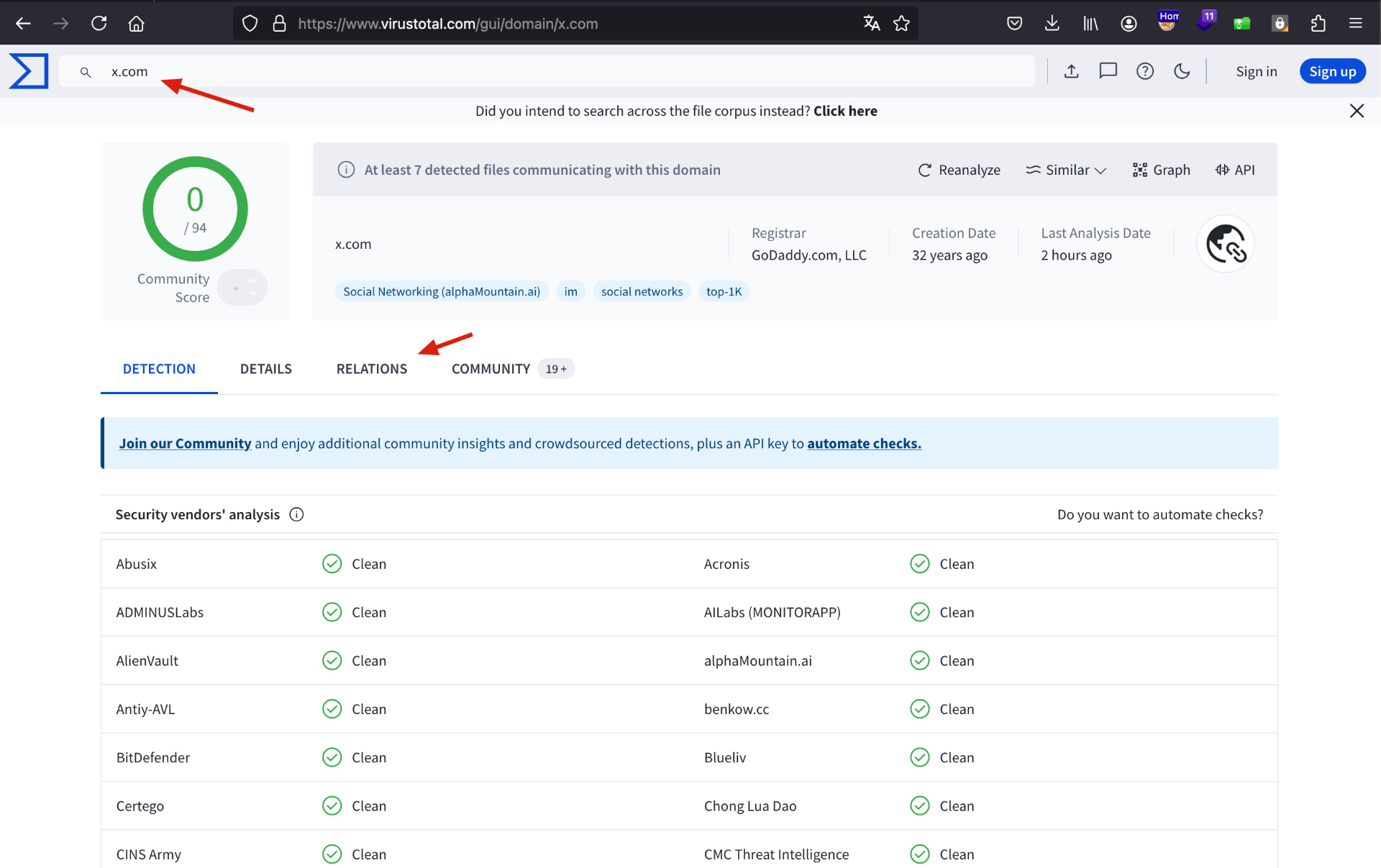Open browser hamburger menu
Screen dimensions: 1381x868
(1355, 24)
